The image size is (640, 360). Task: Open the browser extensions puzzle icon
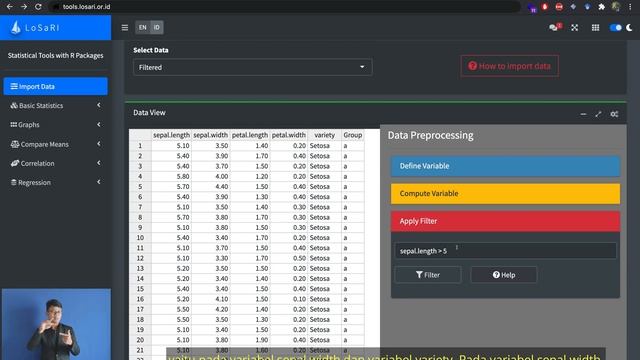pyautogui.click(x=601, y=7)
